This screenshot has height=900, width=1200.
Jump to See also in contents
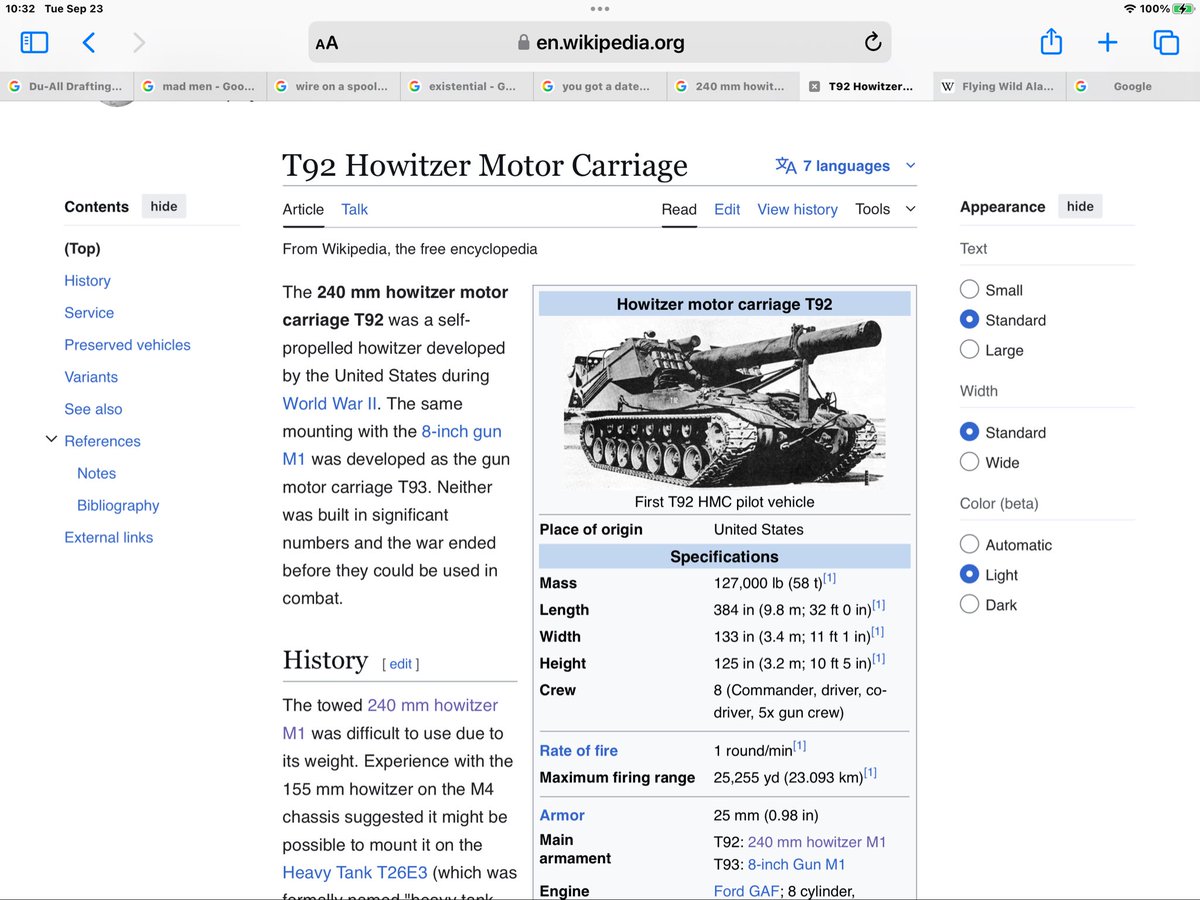click(x=93, y=409)
